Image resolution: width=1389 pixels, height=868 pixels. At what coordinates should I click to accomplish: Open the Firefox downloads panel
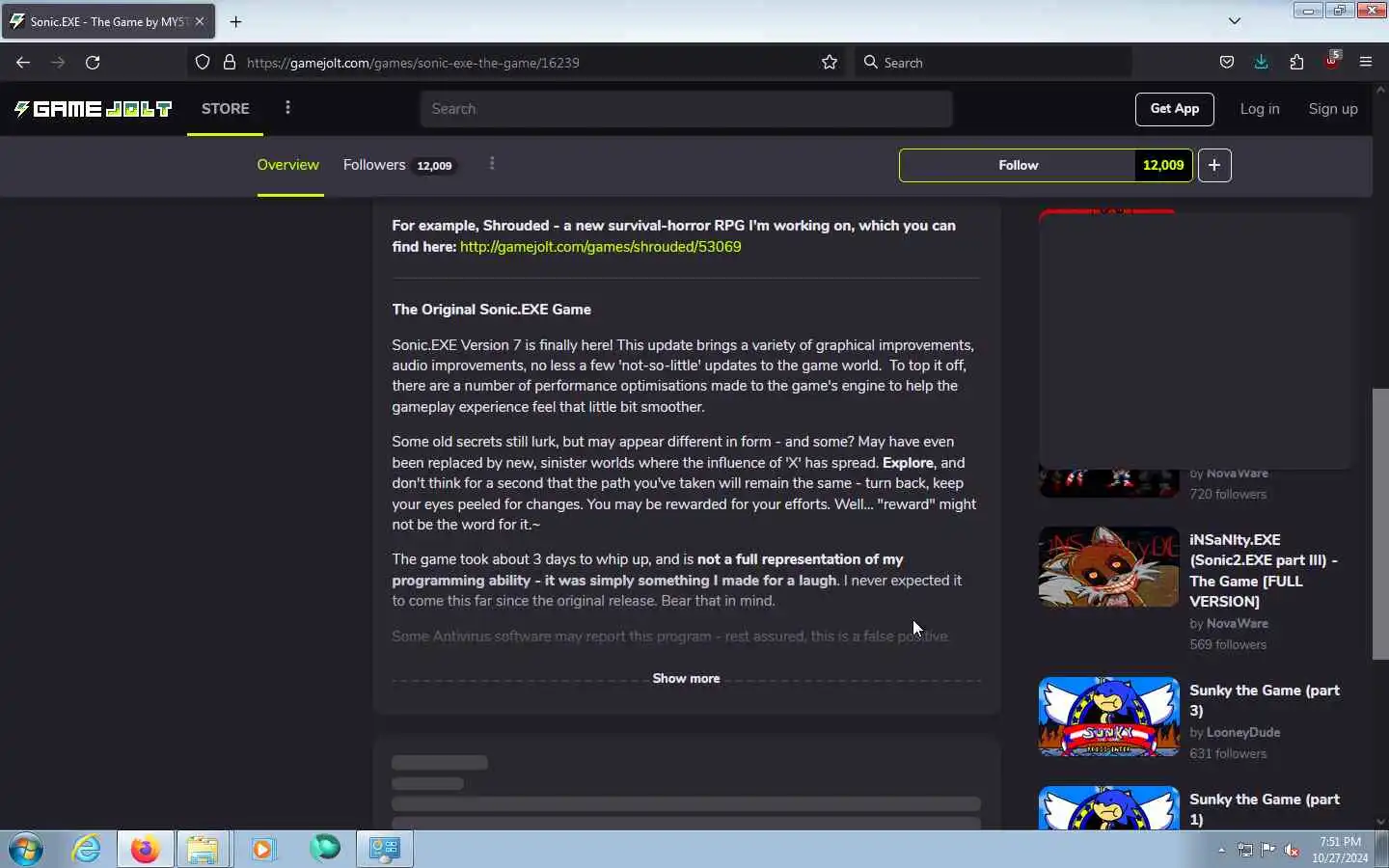[1262, 63]
